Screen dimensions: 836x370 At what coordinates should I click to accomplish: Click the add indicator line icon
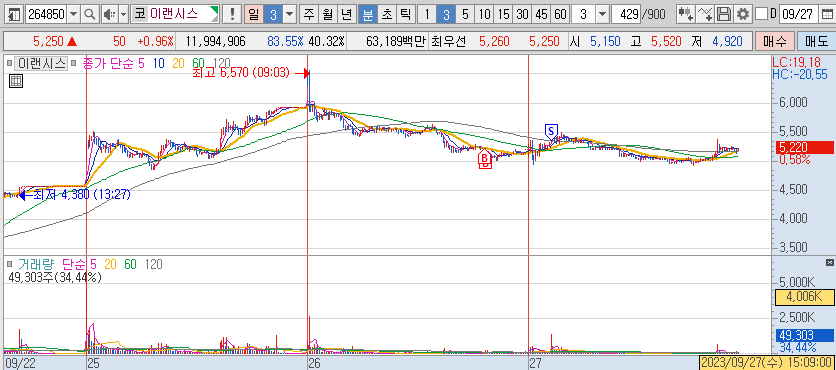pos(705,14)
